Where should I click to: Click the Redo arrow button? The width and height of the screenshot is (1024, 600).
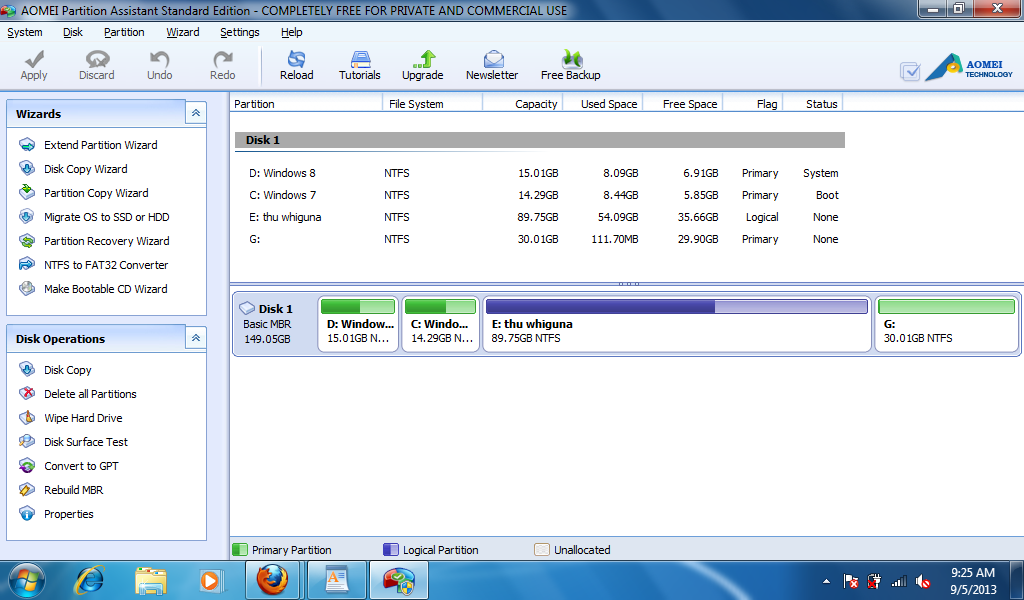[223, 65]
